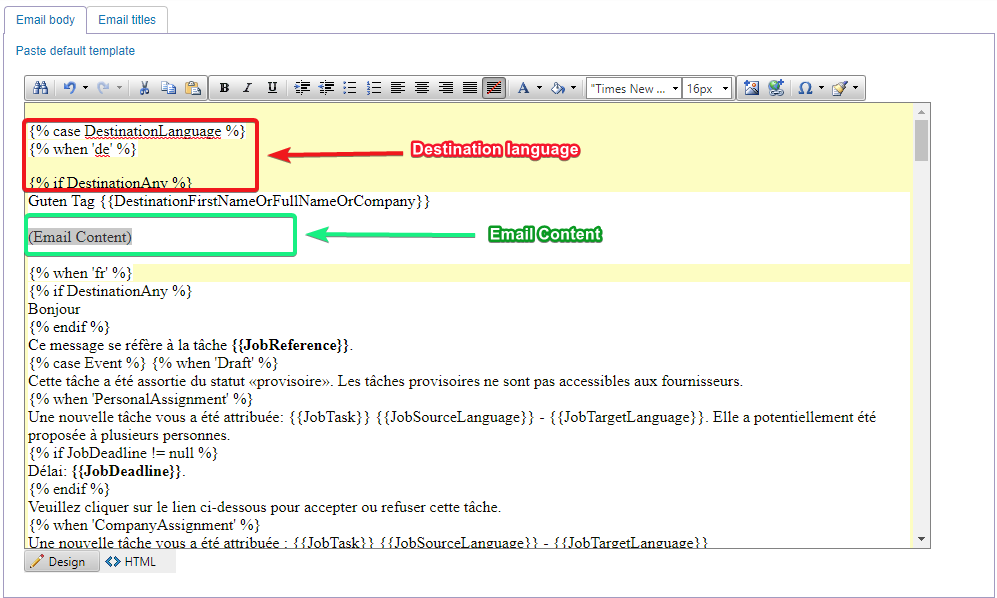
Task: Insert a numbered list
Action: tap(374, 88)
